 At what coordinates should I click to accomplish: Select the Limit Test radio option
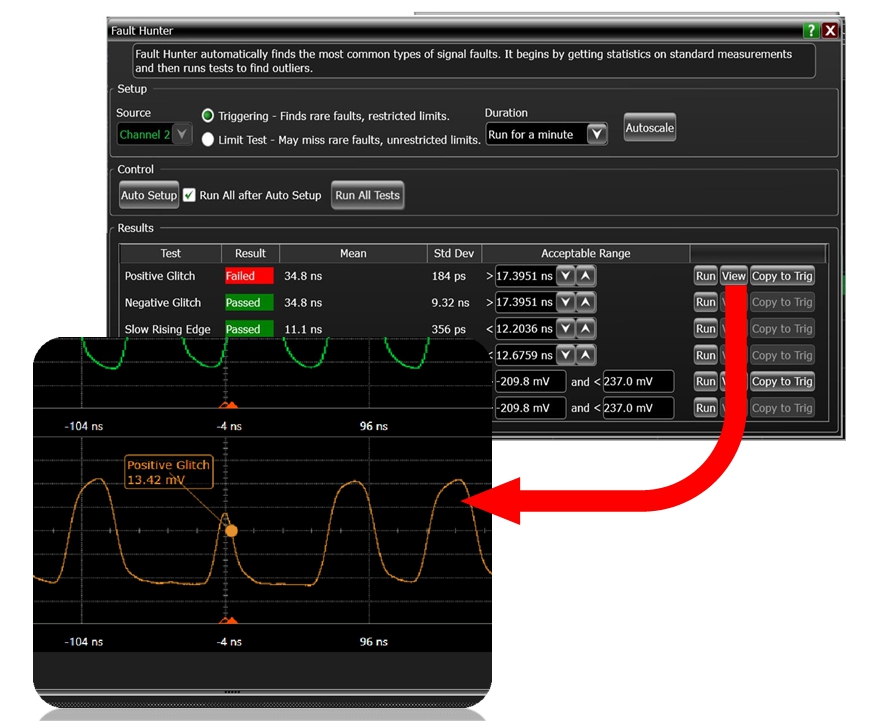tap(208, 140)
